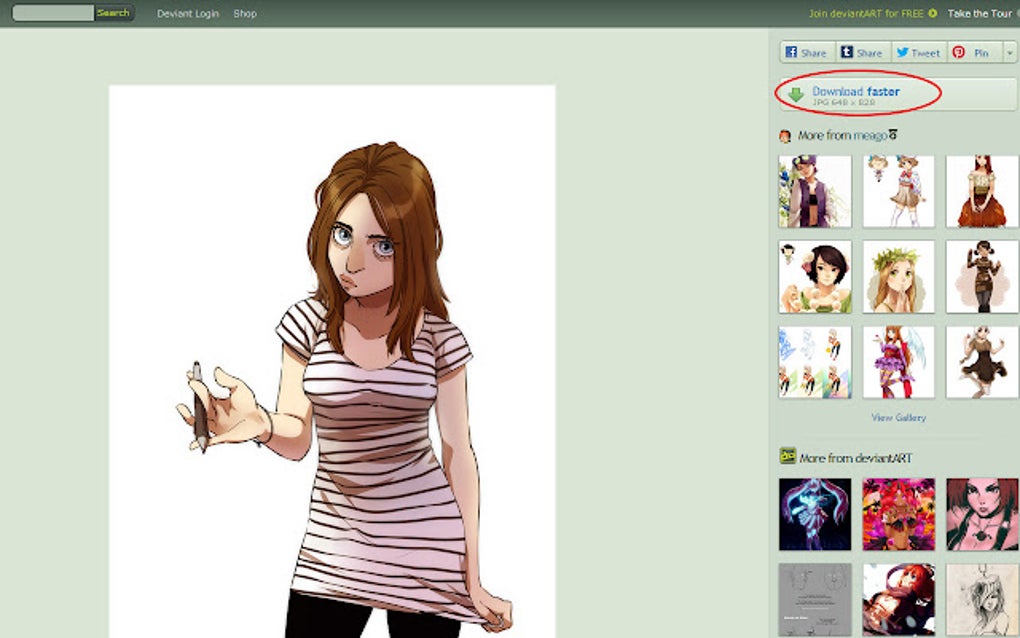Click 'Take the Tour'
Screen dimensions: 1020x638
point(981,13)
